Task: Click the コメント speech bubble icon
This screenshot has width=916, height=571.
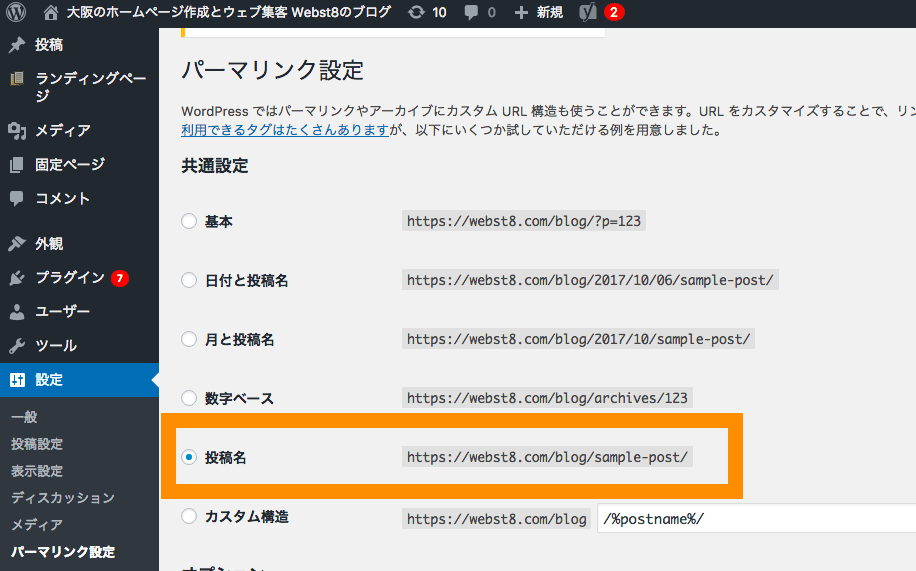Action: (17, 198)
